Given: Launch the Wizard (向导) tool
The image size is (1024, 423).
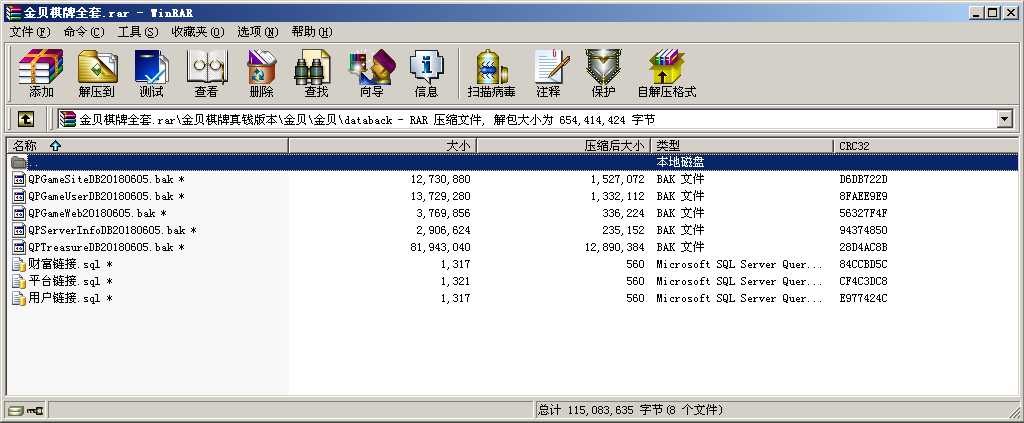Looking at the screenshot, I should [372, 73].
